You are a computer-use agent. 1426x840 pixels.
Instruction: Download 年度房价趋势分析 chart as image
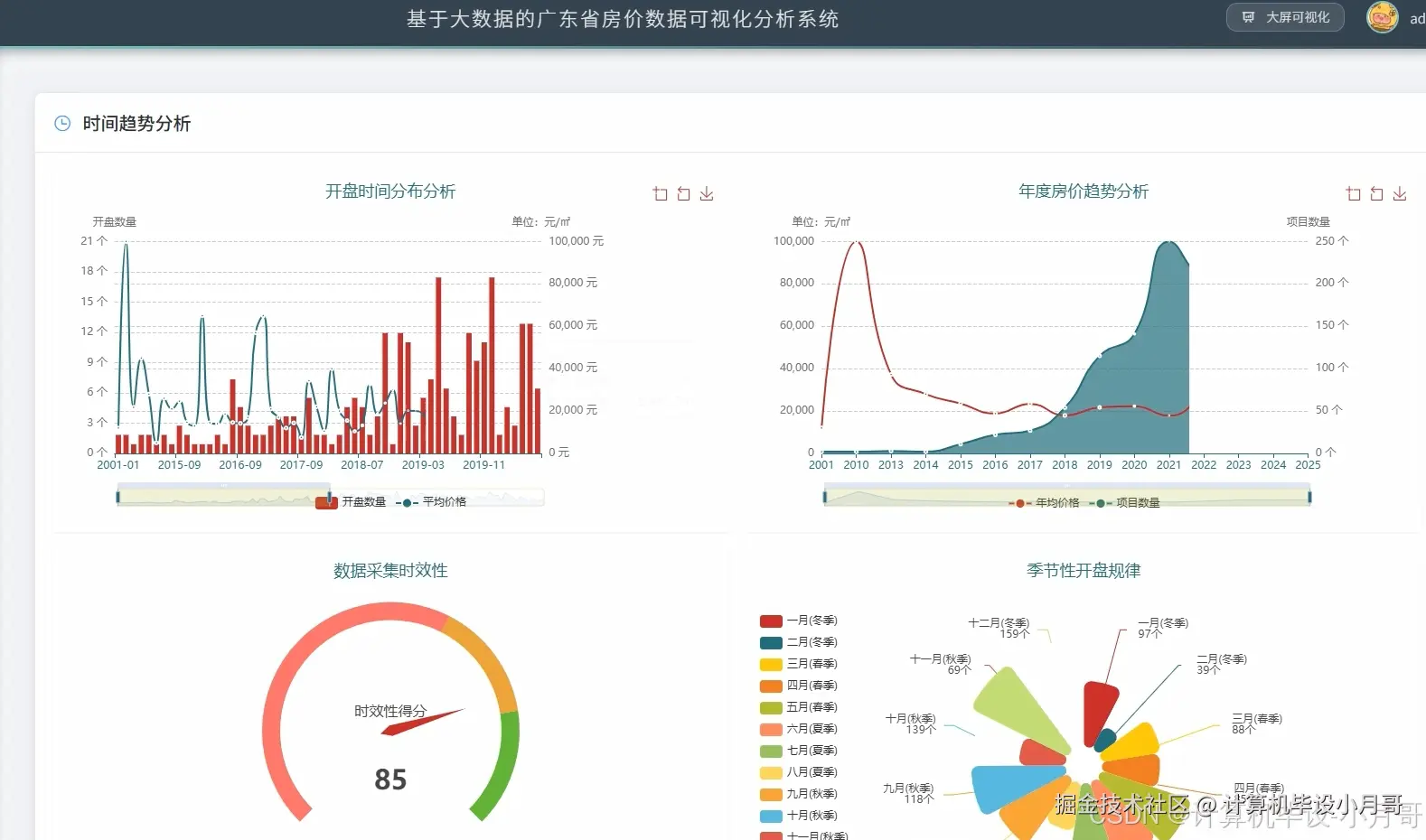(1400, 194)
